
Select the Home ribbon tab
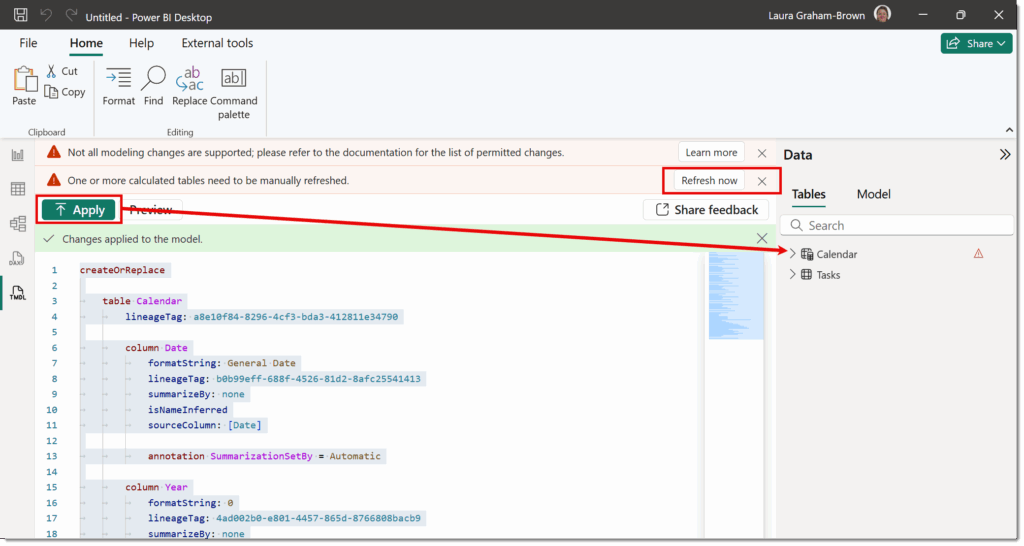pos(86,43)
